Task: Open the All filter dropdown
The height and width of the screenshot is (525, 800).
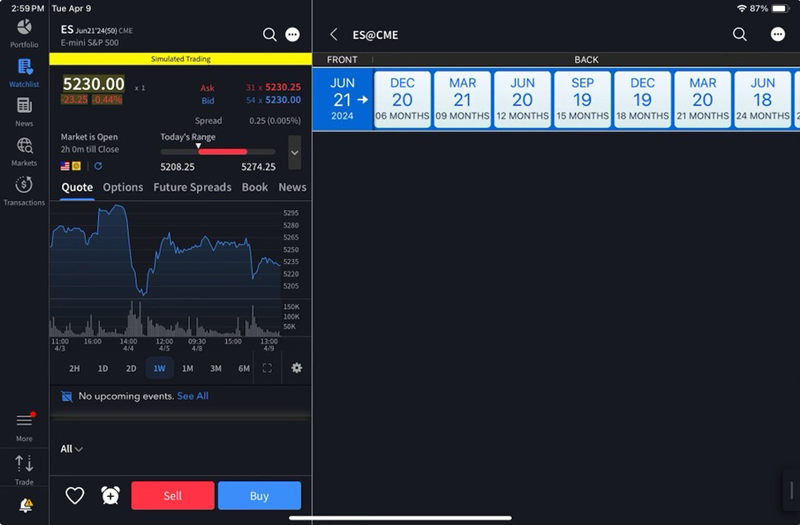Action: [x=71, y=449]
